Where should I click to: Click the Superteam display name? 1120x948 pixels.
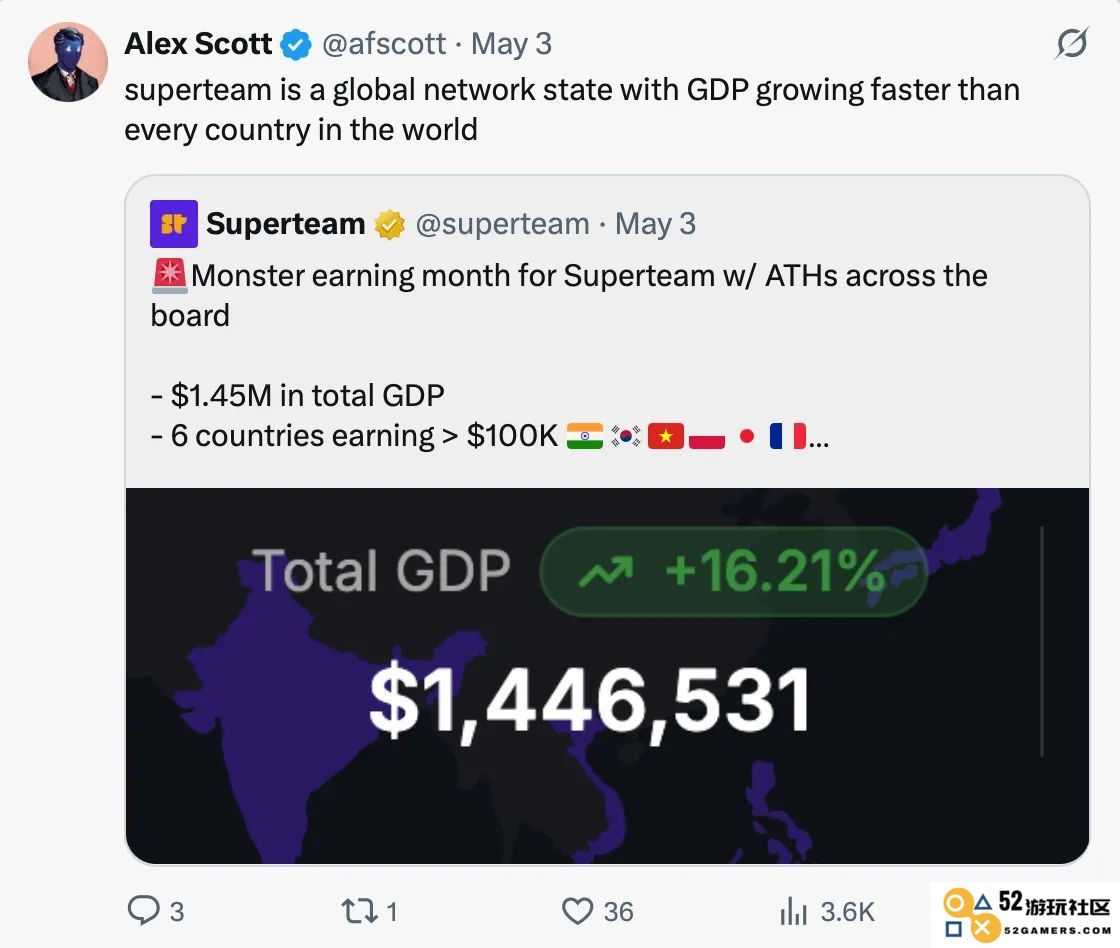click(286, 224)
